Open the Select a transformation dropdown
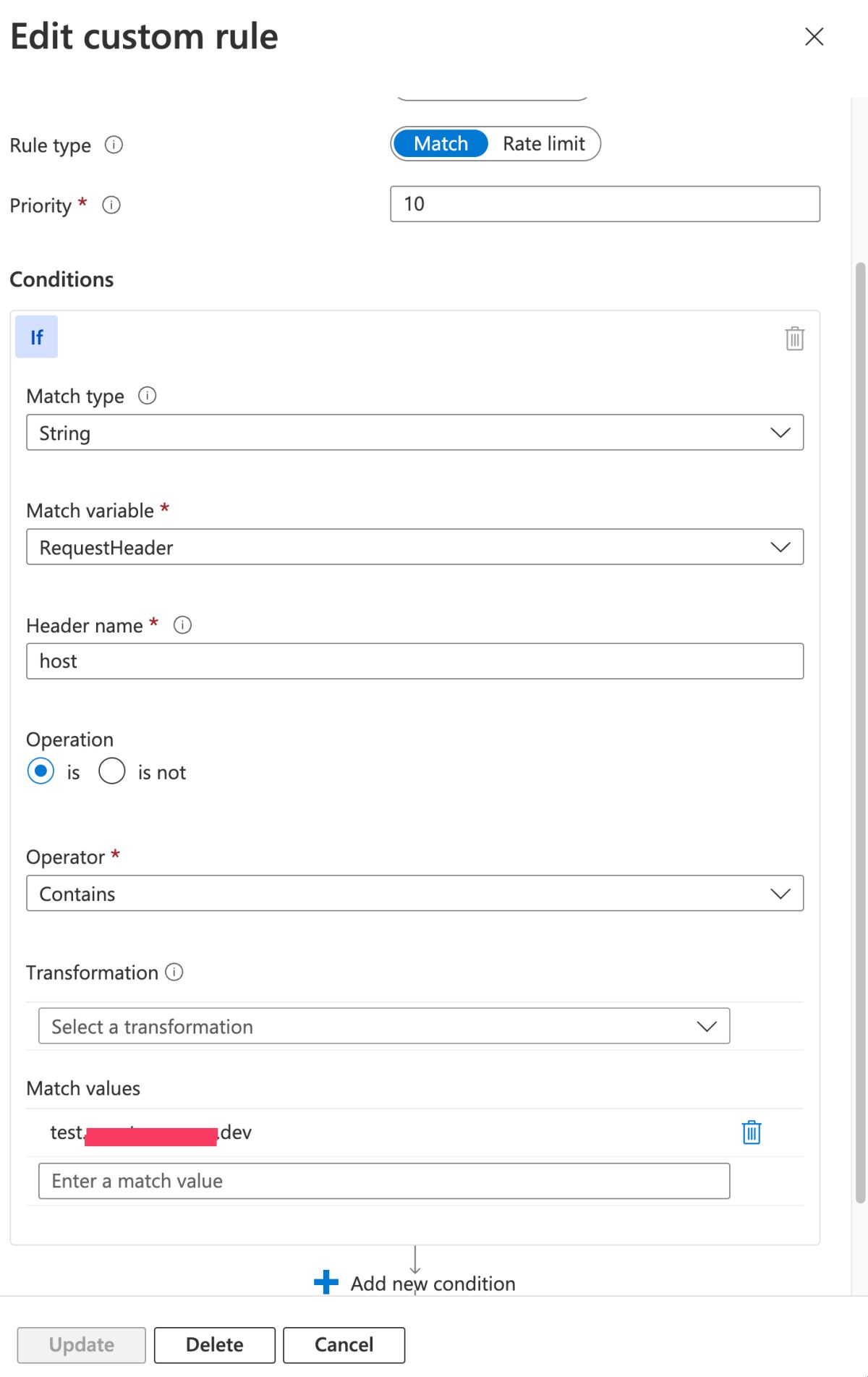 tap(383, 1027)
